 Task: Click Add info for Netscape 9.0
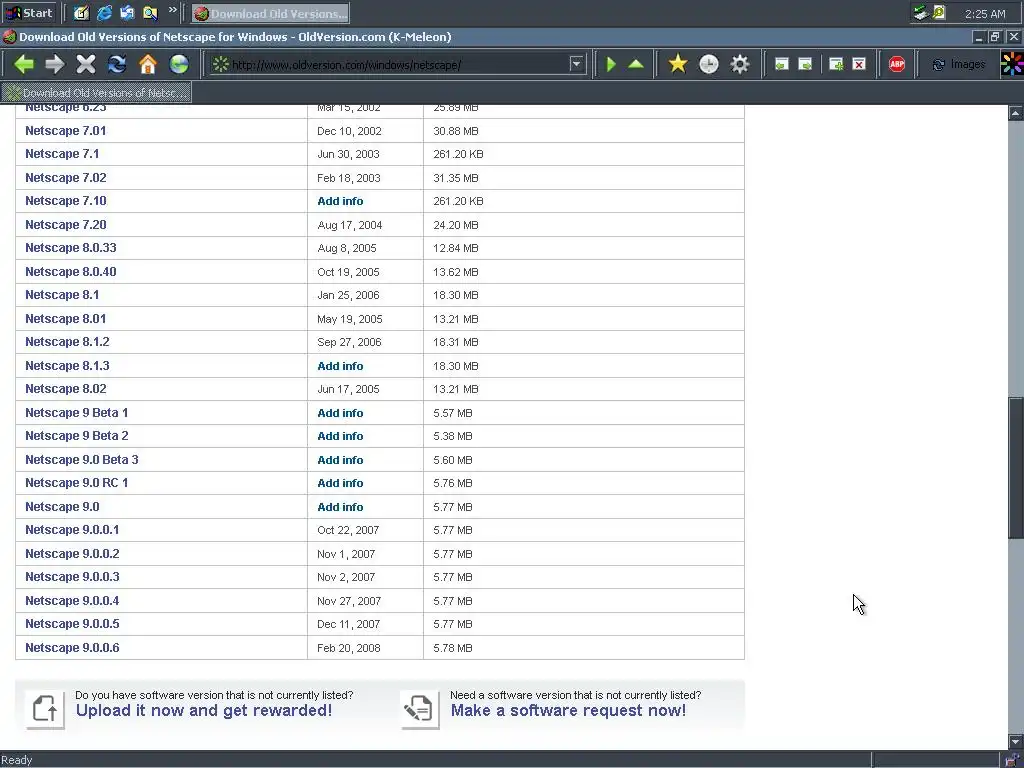point(340,507)
